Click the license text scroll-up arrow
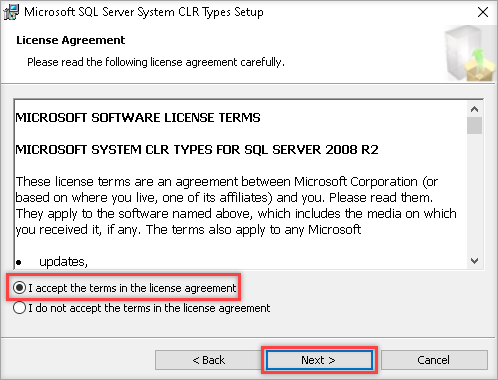The height and width of the screenshot is (380, 498). (x=474, y=109)
